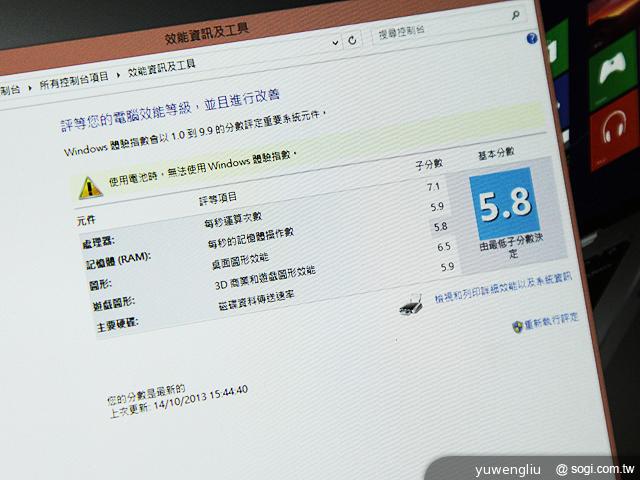Click 每秒運算次數 description text

point(233,220)
